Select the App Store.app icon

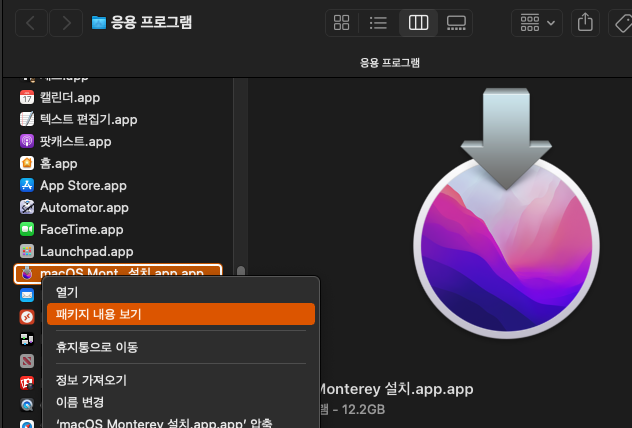(27, 185)
